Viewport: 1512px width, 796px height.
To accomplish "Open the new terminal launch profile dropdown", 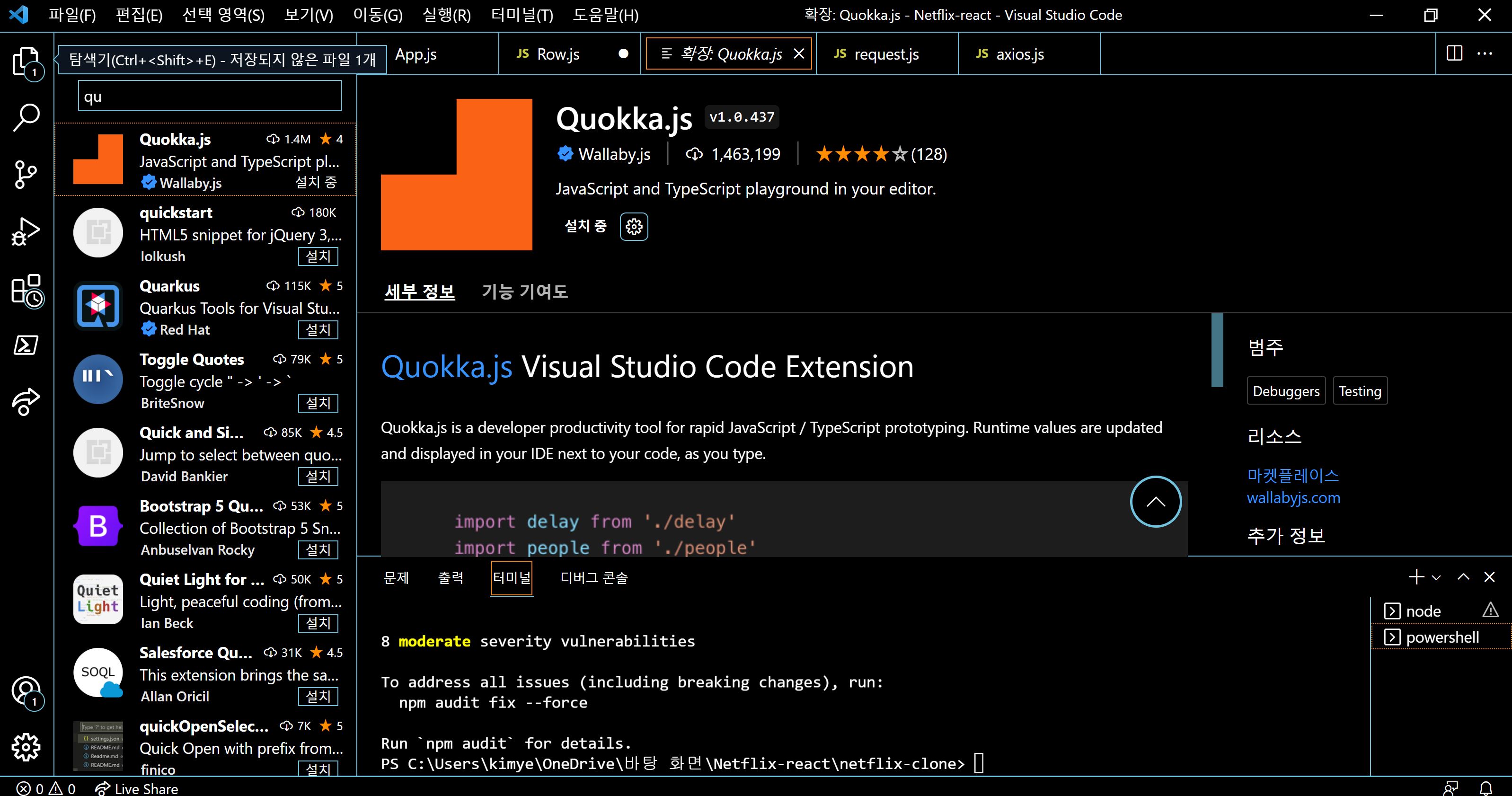I will click(1436, 578).
